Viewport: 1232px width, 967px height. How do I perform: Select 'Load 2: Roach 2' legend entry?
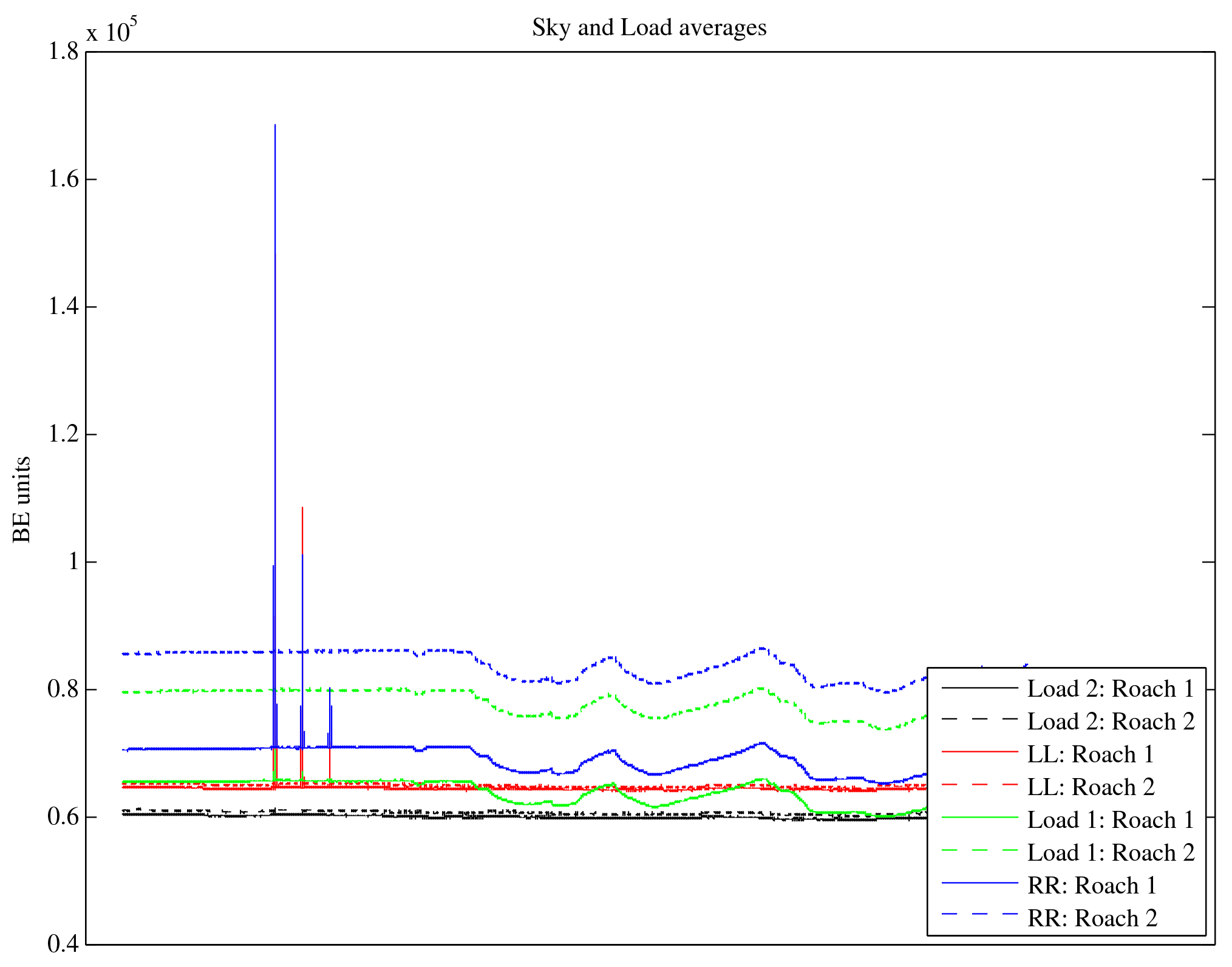click(x=1111, y=722)
